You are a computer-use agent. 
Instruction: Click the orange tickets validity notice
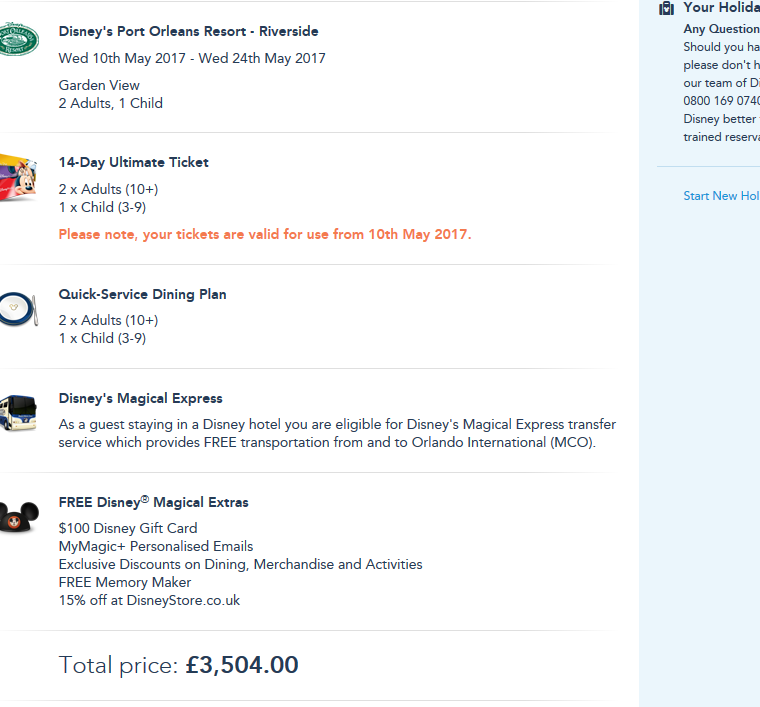tap(265, 234)
